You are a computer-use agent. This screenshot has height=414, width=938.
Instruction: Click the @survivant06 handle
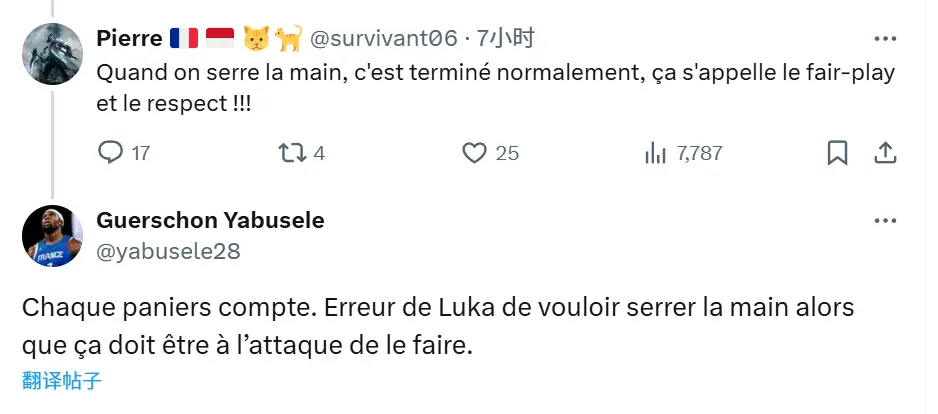pyautogui.click(x=384, y=39)
